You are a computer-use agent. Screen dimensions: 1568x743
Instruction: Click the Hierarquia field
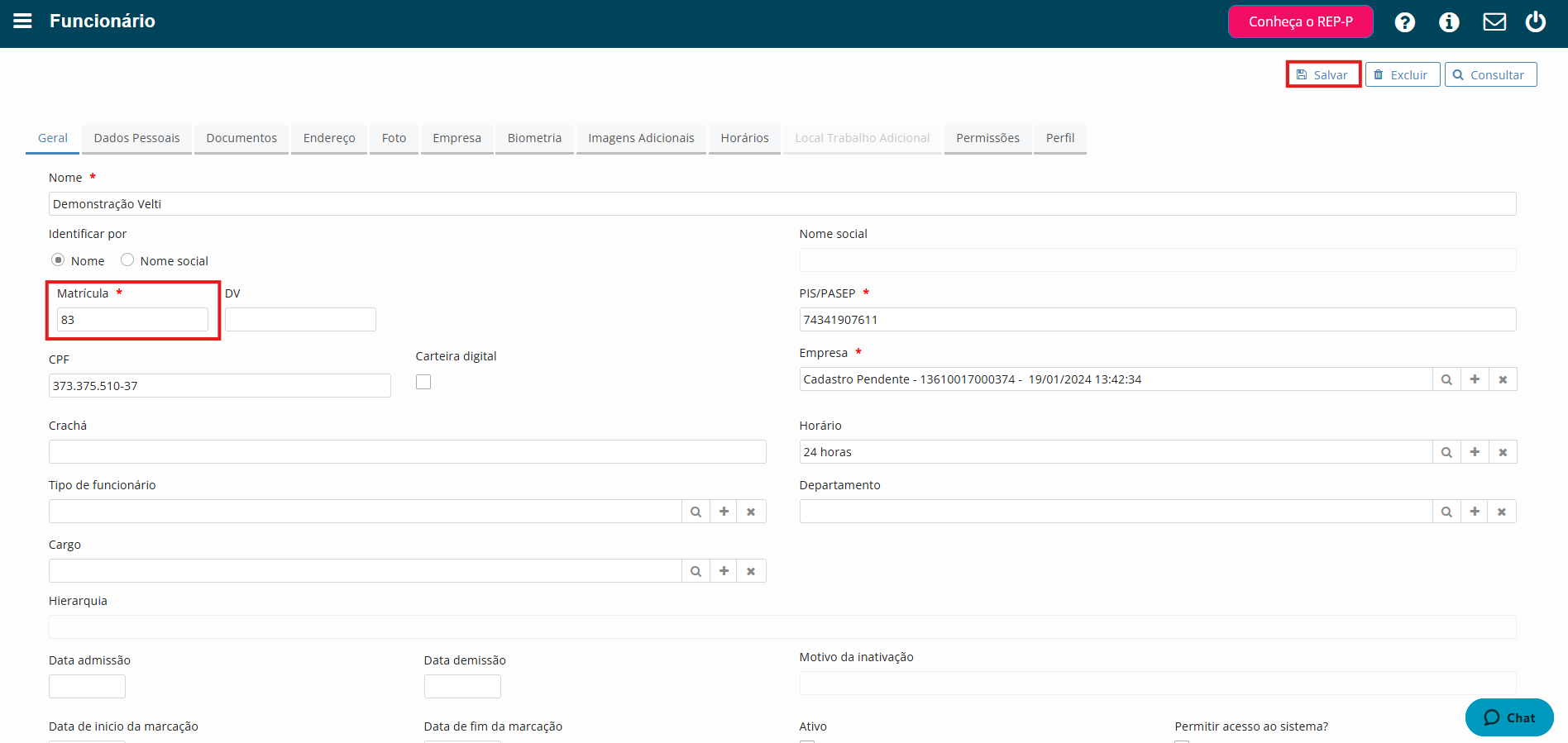tap(782, 627)
